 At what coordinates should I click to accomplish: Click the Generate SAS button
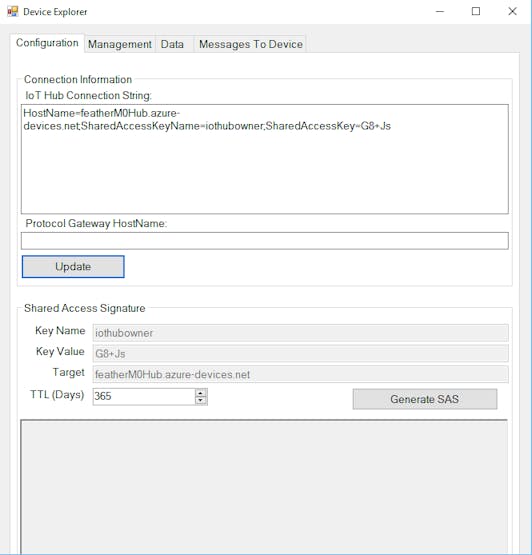click(424, 399)
